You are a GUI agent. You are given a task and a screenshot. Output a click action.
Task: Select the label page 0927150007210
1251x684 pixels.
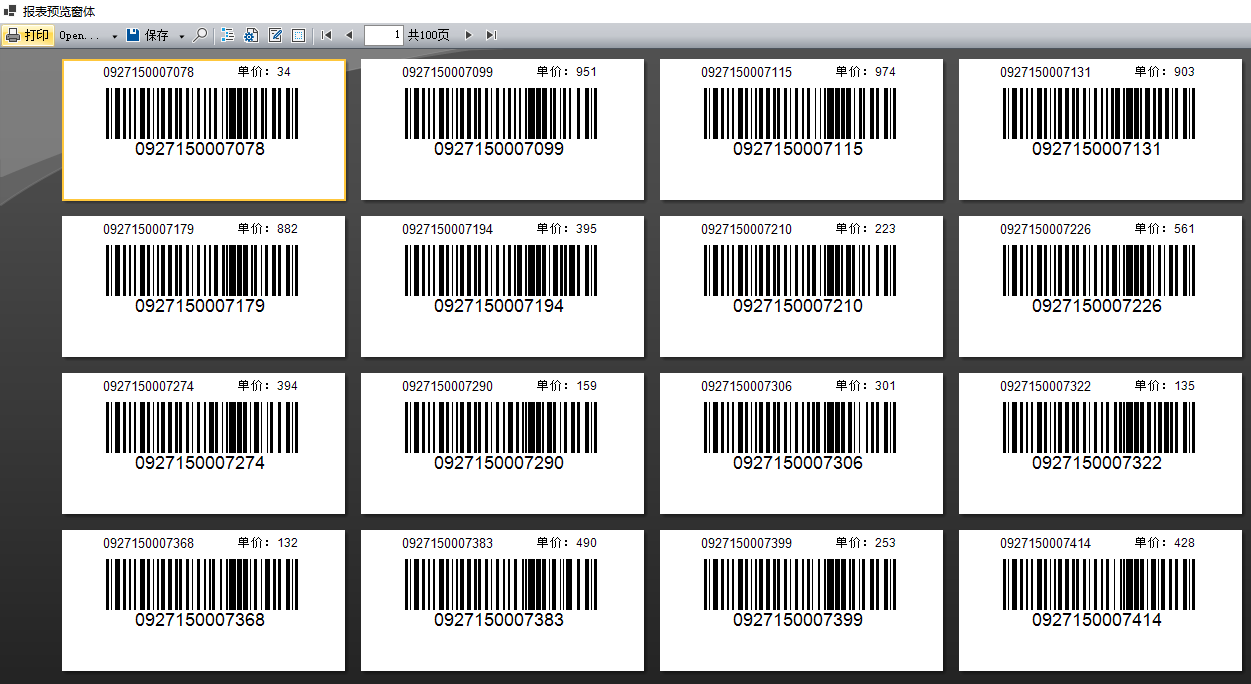(x=801, y=287)
